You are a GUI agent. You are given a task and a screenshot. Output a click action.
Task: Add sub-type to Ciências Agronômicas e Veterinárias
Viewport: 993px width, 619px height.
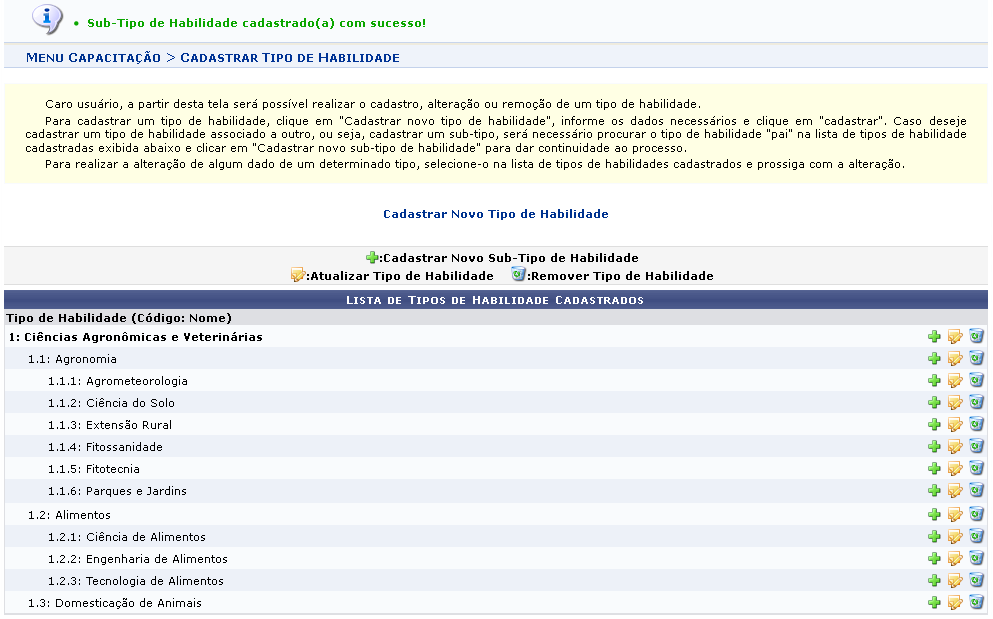(x=934, y=337)
